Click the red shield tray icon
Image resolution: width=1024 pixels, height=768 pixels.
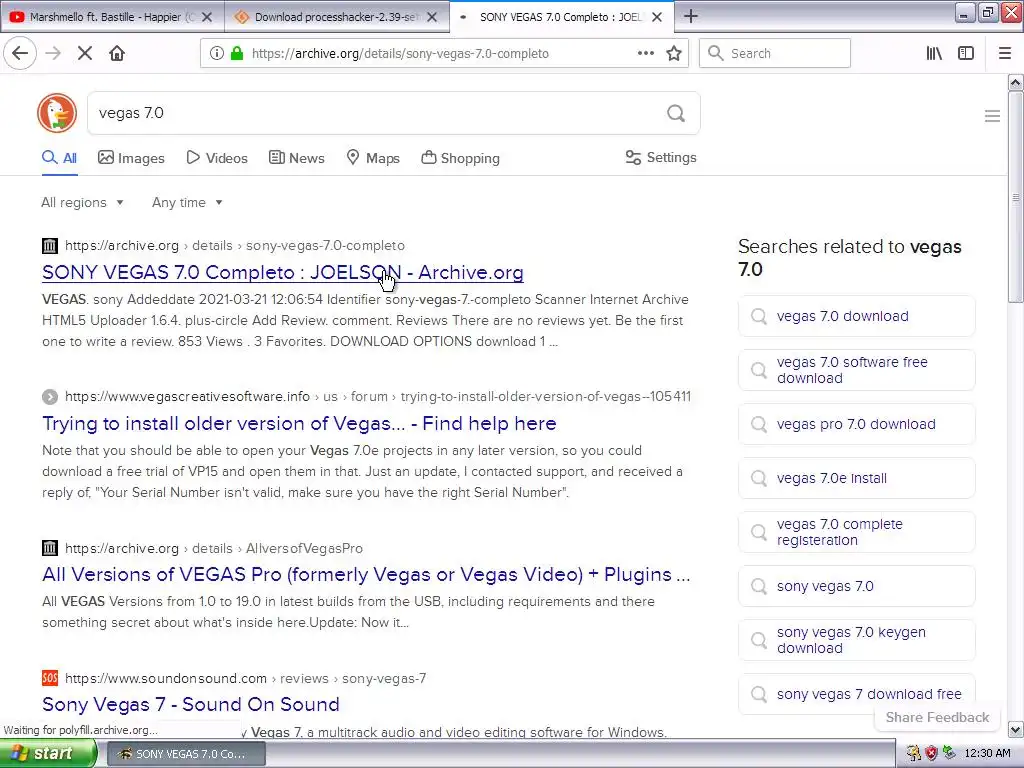(x=931, y=754)
